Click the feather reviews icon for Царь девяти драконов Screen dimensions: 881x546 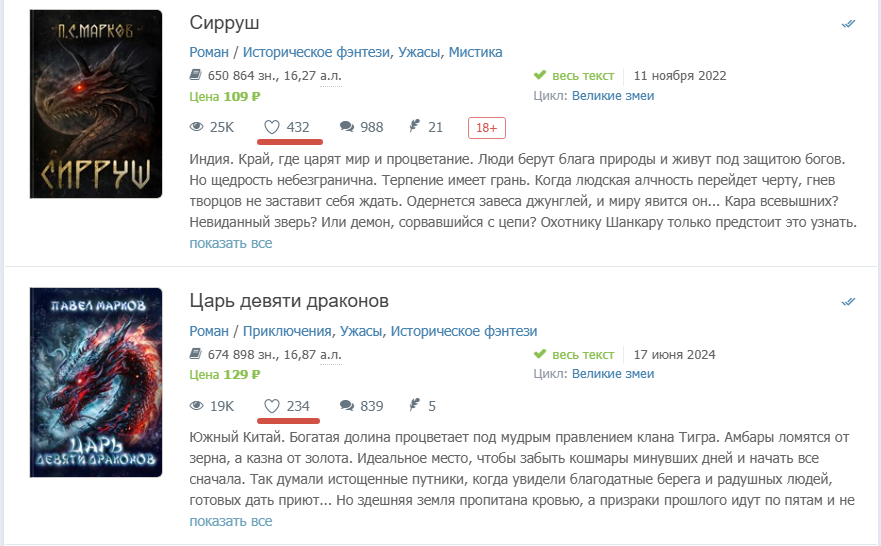[x=413, y=406]
